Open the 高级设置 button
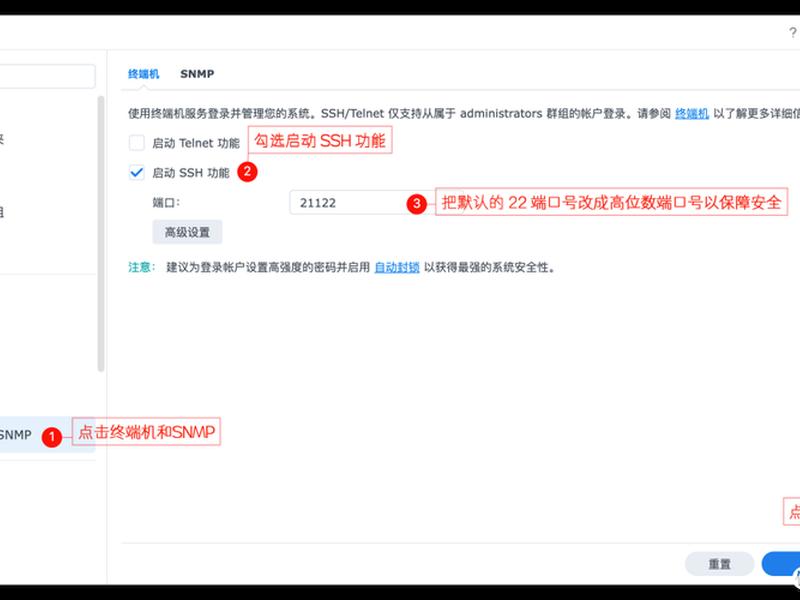The image size is (800, 600). (187, 232)
